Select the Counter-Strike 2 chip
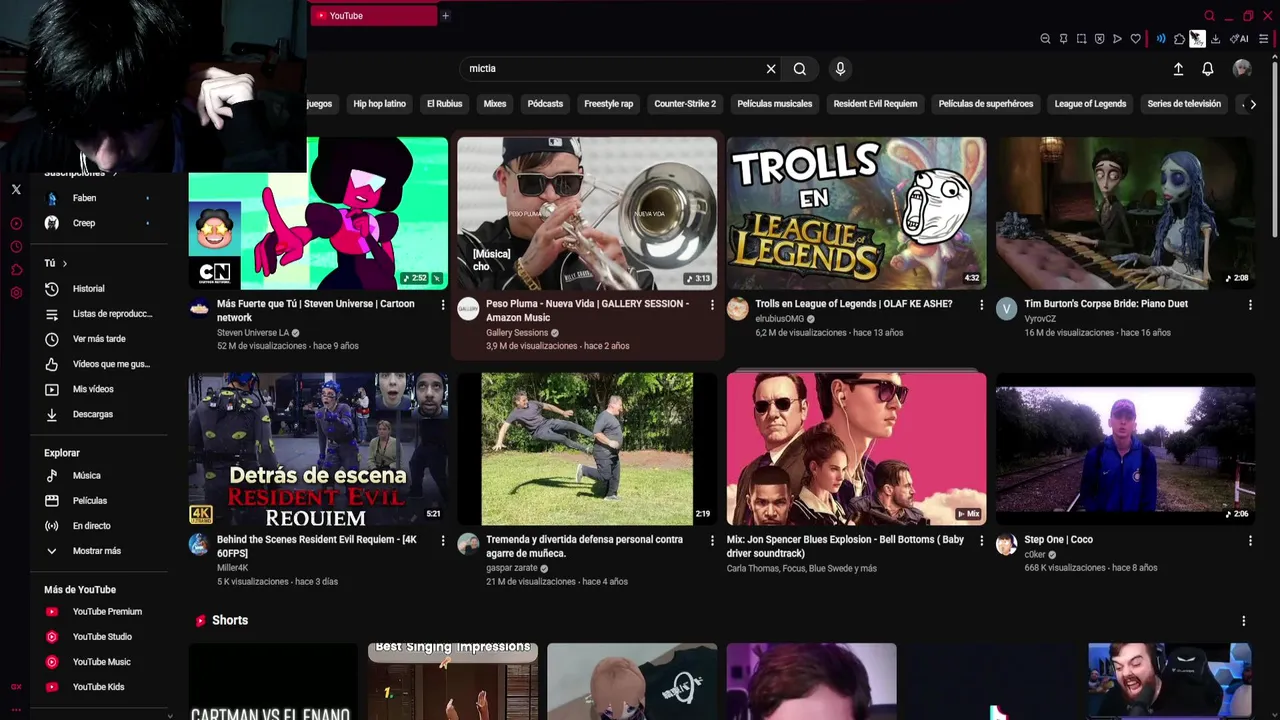The width and height of the screenshot is (1280, 720). [685, 104]
